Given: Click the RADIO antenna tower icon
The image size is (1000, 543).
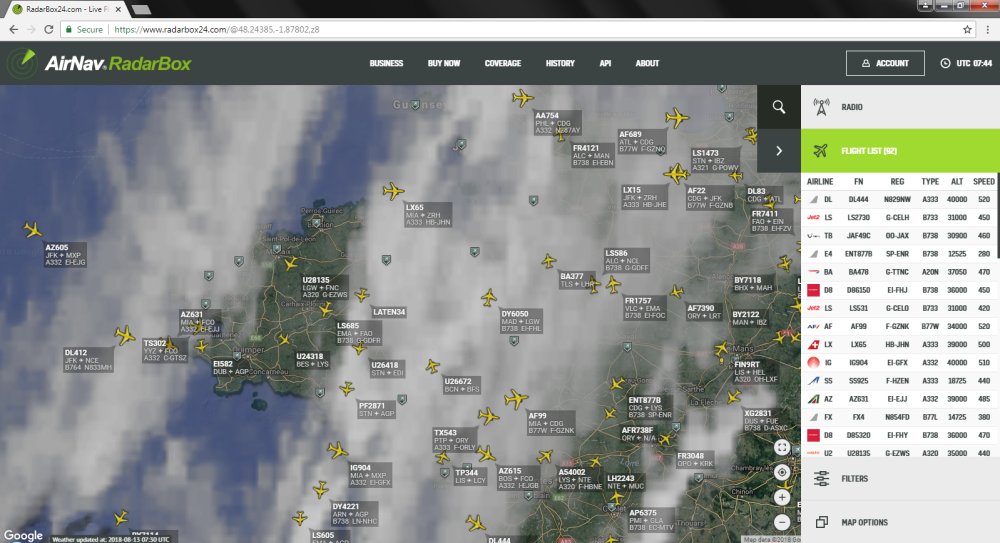Looking at the screenshot, I should (x=821, y=107).
